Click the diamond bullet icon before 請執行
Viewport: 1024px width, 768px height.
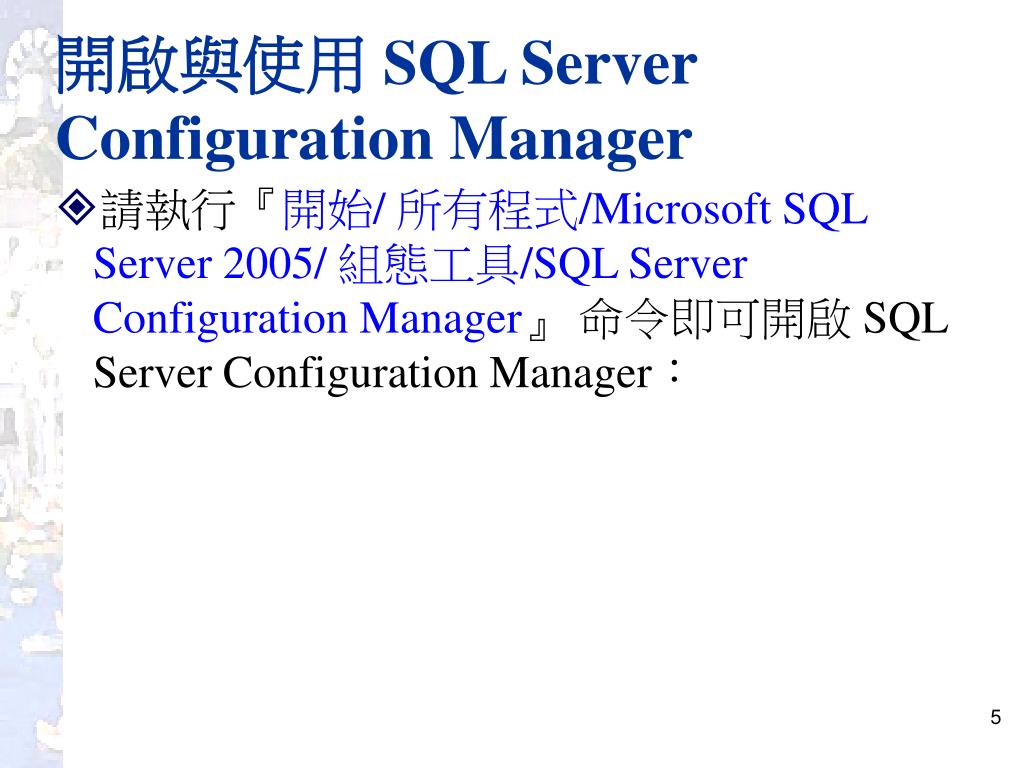(76, 206)
